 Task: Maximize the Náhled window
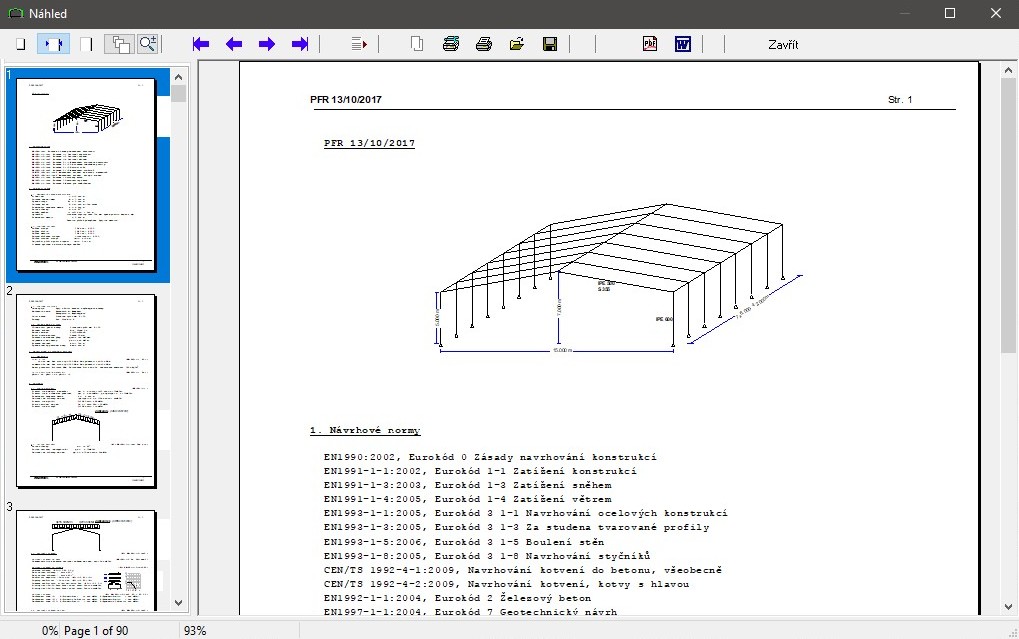pyautogui.click(x=949, y=13)
